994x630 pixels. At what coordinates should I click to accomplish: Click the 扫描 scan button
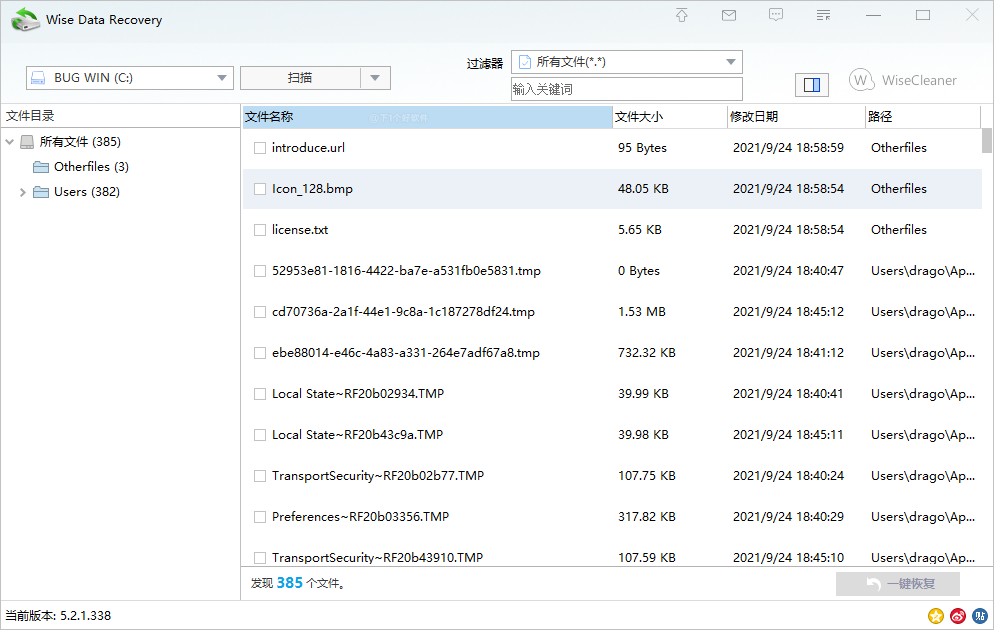click(x=302, y=77)
